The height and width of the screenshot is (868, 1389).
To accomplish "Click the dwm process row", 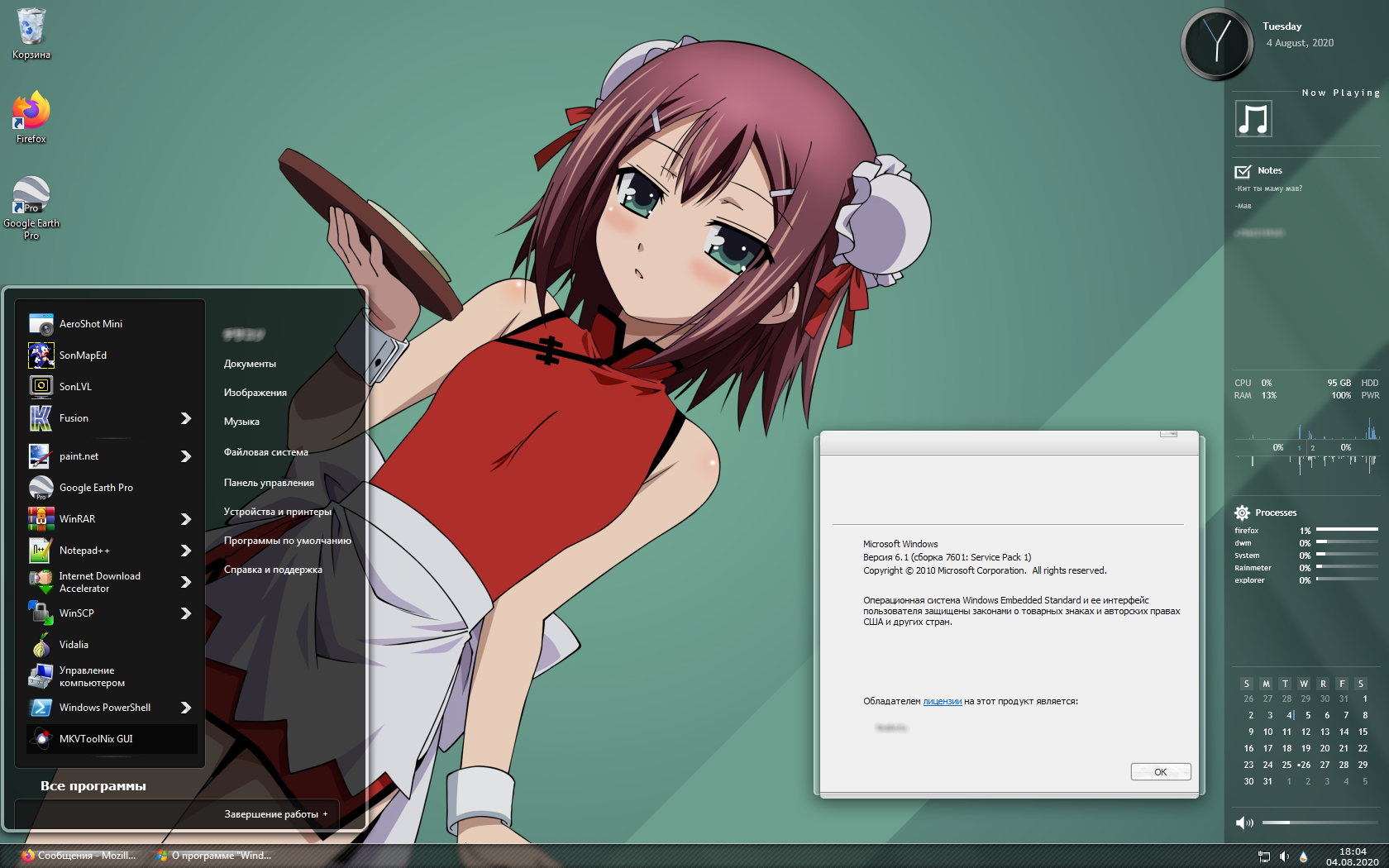I will point(1306,543).
